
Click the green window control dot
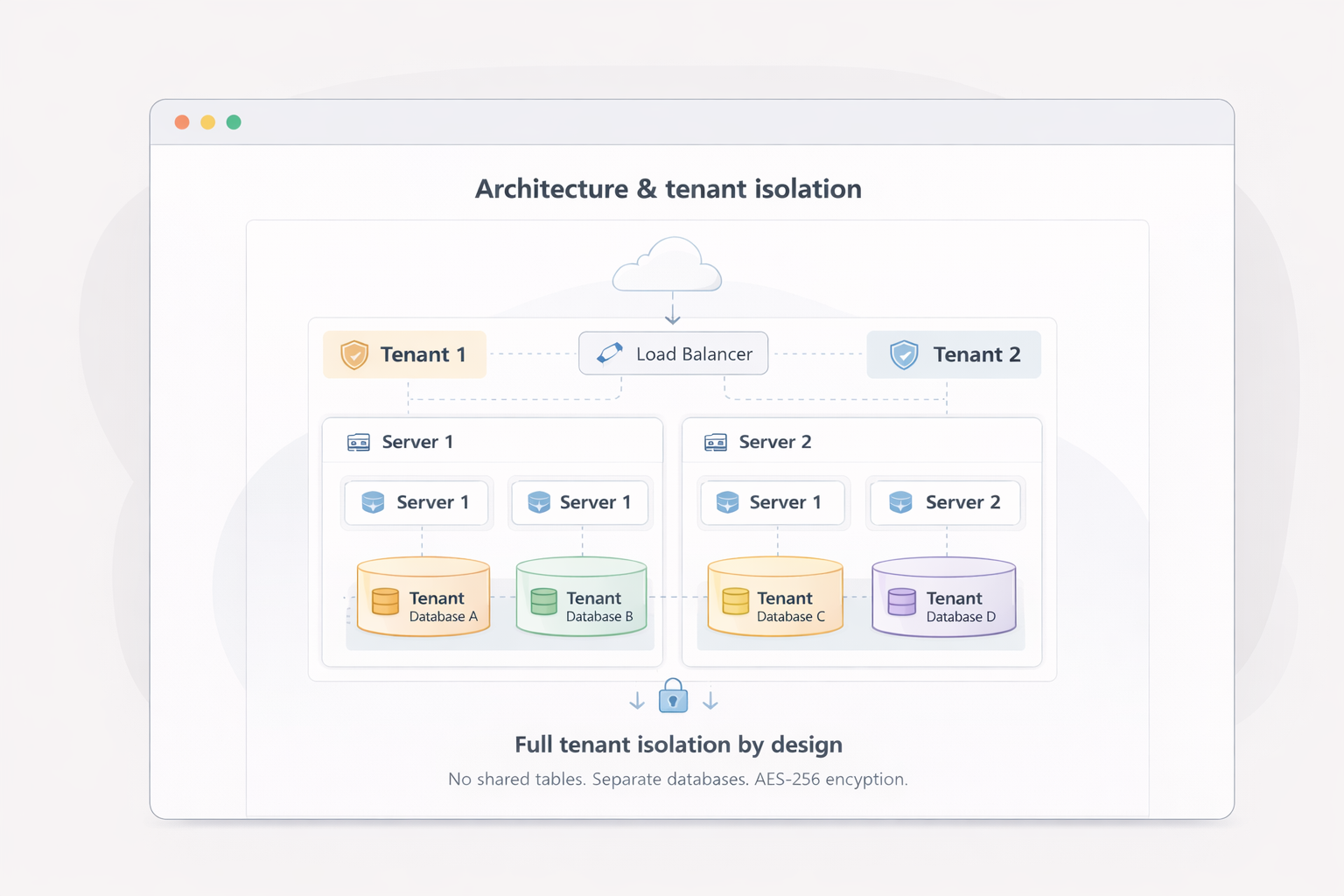234,122
